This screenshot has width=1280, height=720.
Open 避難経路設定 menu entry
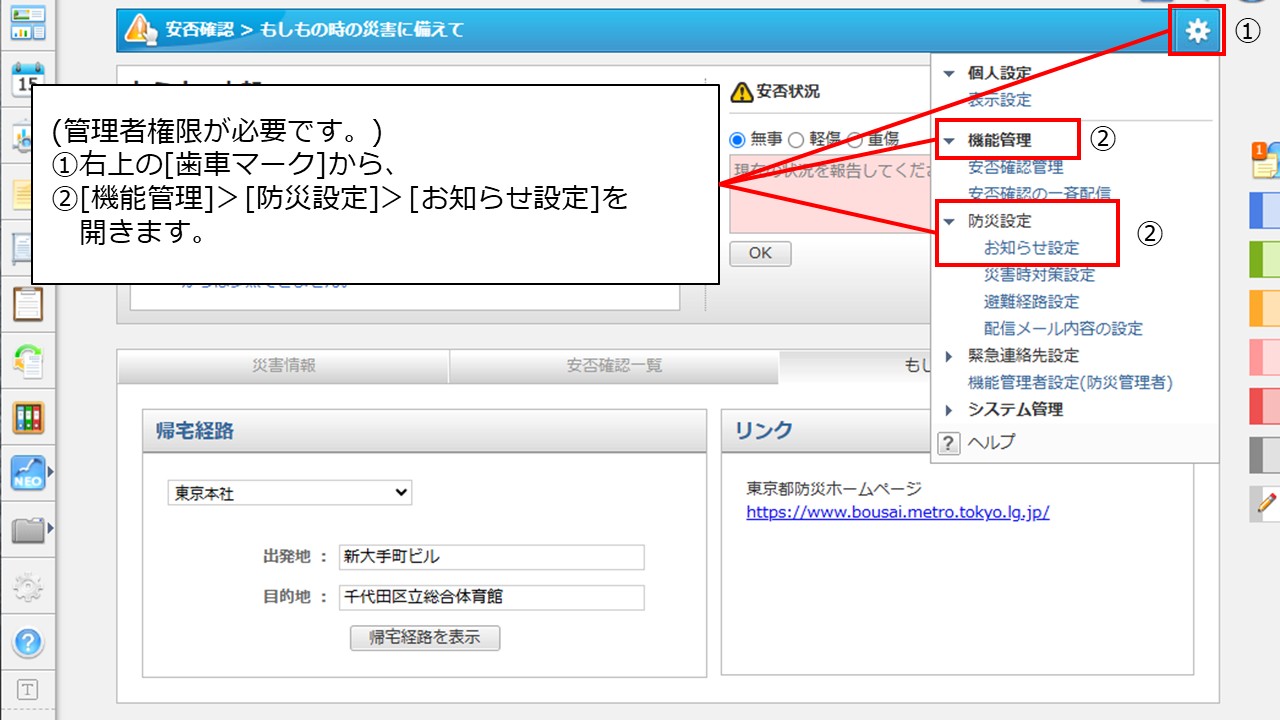(1032, 302)
